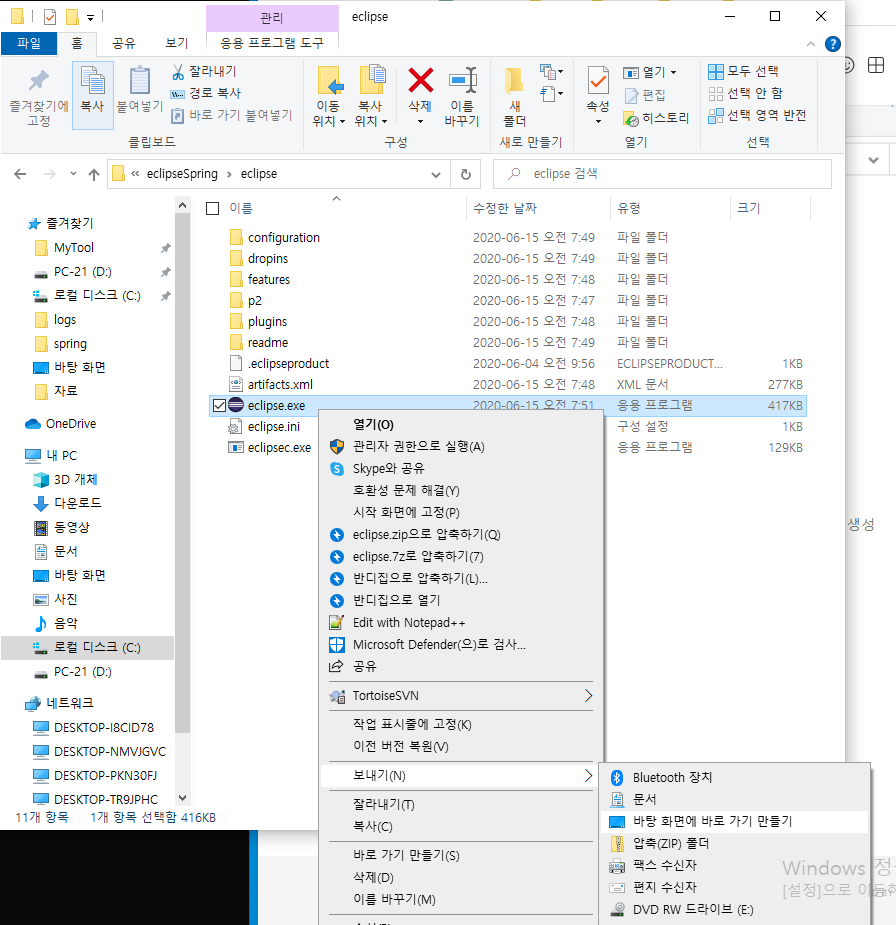Screen dimensions: 896x925
Task: Click the Rename ribbon icon
Action: 462,96
